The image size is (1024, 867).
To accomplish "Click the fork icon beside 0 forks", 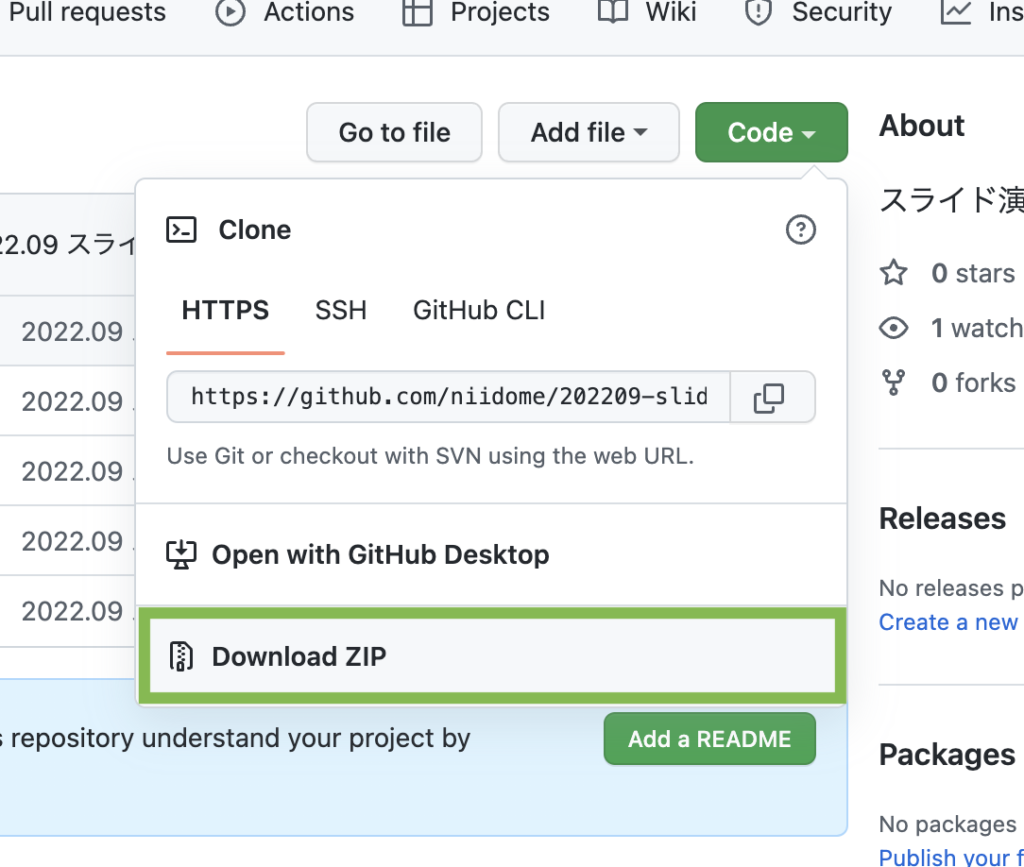I will [x=893, y=383].
